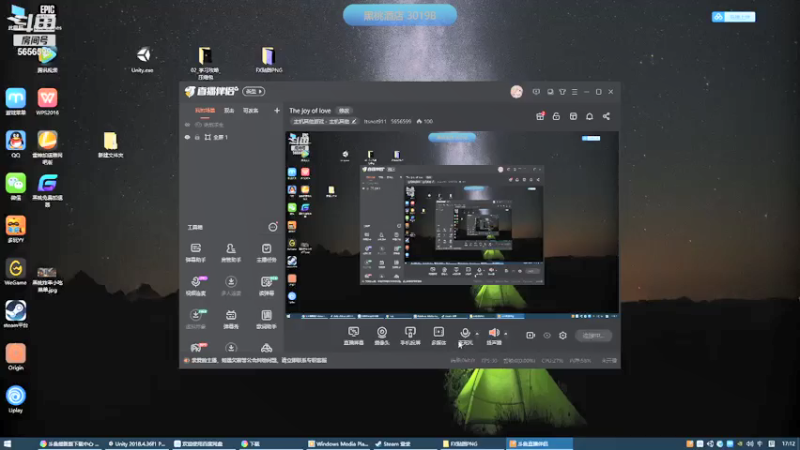
Task: Click the start streaming button at bottom right
Action: pyautogui.click(x=593, y=335)
